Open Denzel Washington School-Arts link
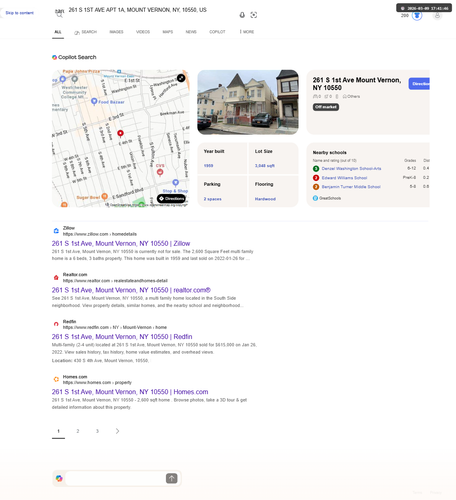 pos(351,169)
